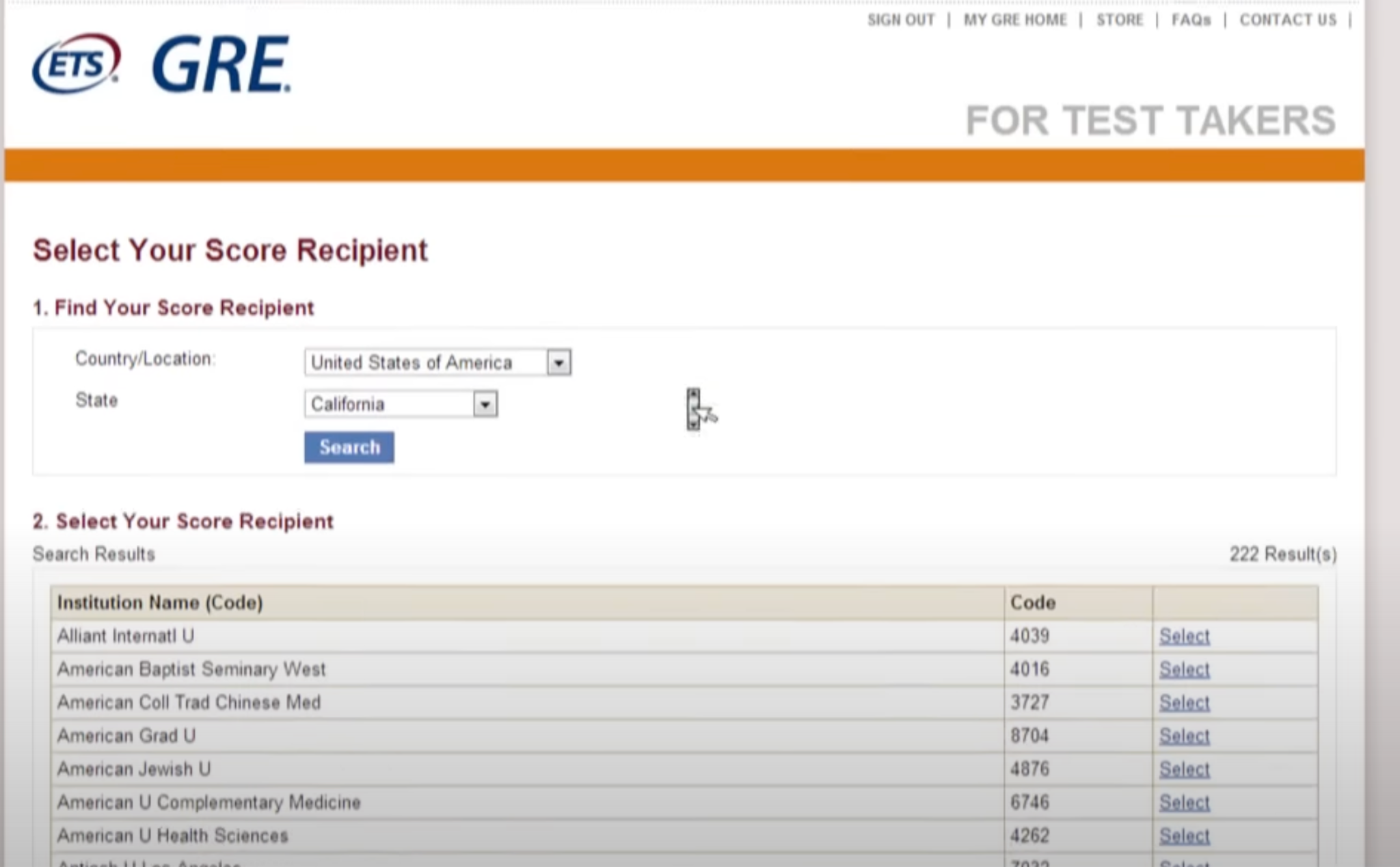Select Alliant Internatl U as recipient
This screenshot has height=867, width=1400.
point(1184,637)
